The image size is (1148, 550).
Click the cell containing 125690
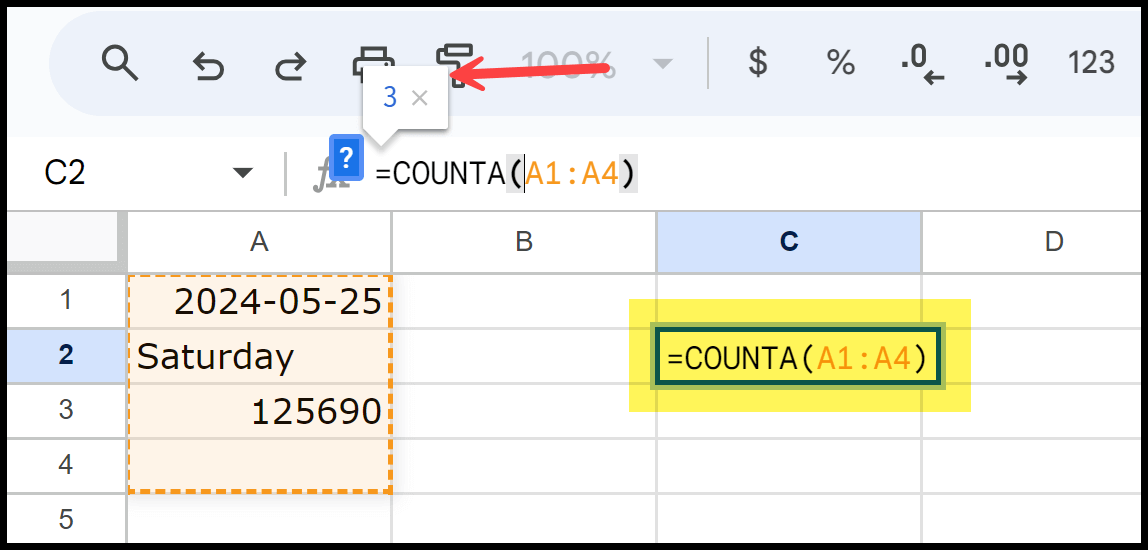click(x=259, y=411)
